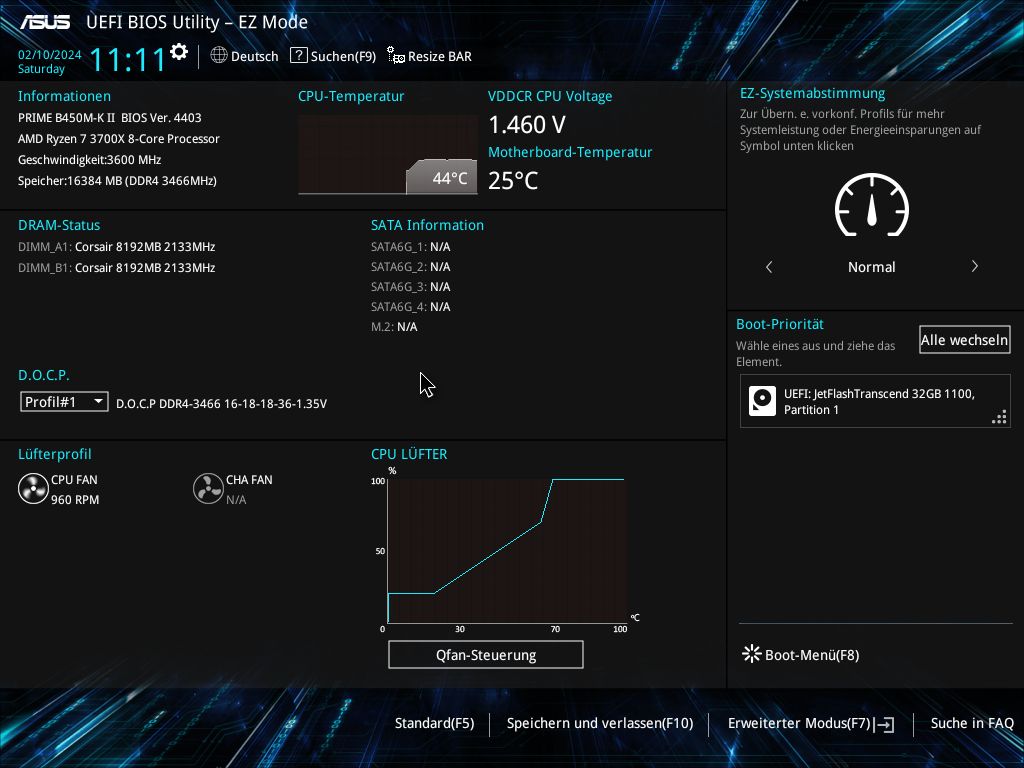Click Geschwindigkeit:3600 MHz line
Image resolution: width=1024 pixels, height=768 pixels.
89,159
